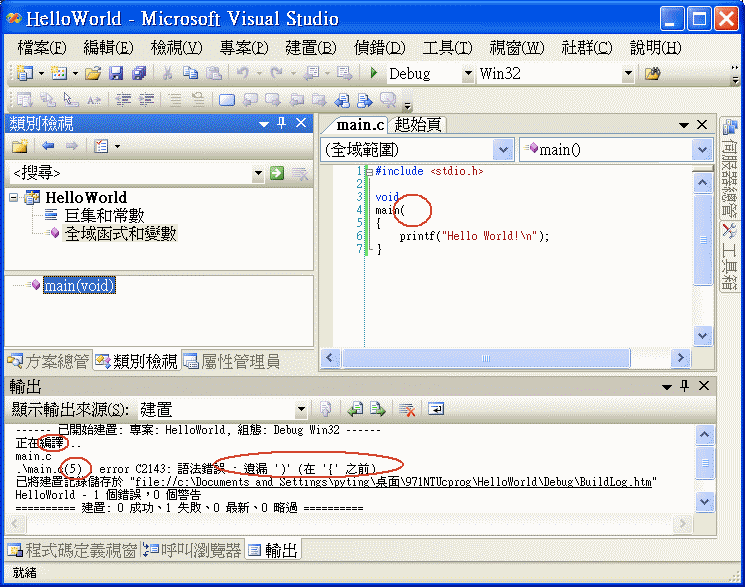Select 巨集和常數 tree item
Viewport: 745px width, 587px height.
[x=104, y=215]
